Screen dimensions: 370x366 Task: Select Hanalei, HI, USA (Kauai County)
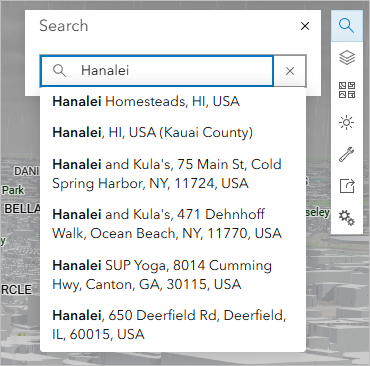pos(173,132)
